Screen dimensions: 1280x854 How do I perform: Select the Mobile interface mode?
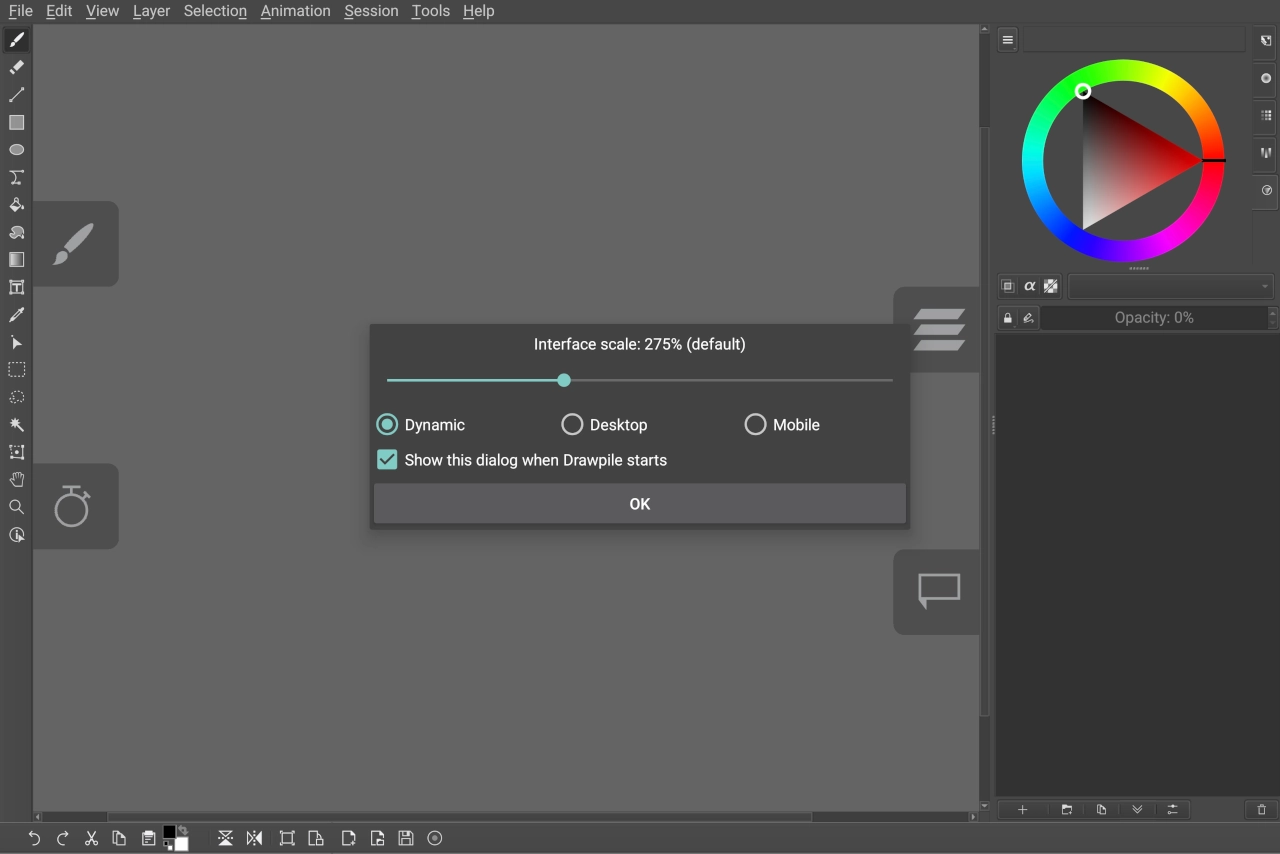[755, 424]
